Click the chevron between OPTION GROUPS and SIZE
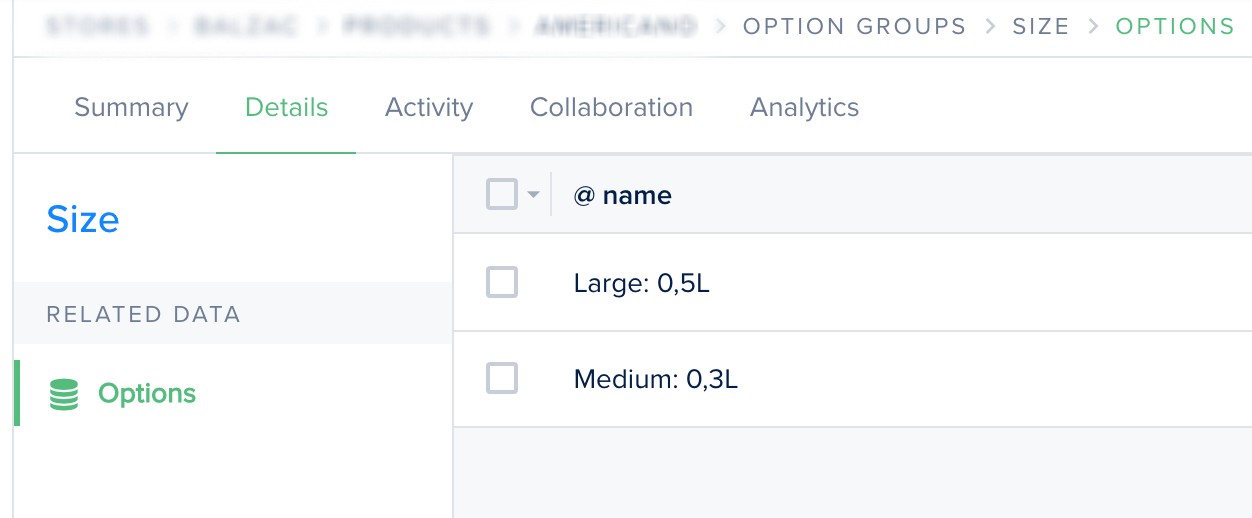The image size is (1252, 518). [x=990, y=26]
